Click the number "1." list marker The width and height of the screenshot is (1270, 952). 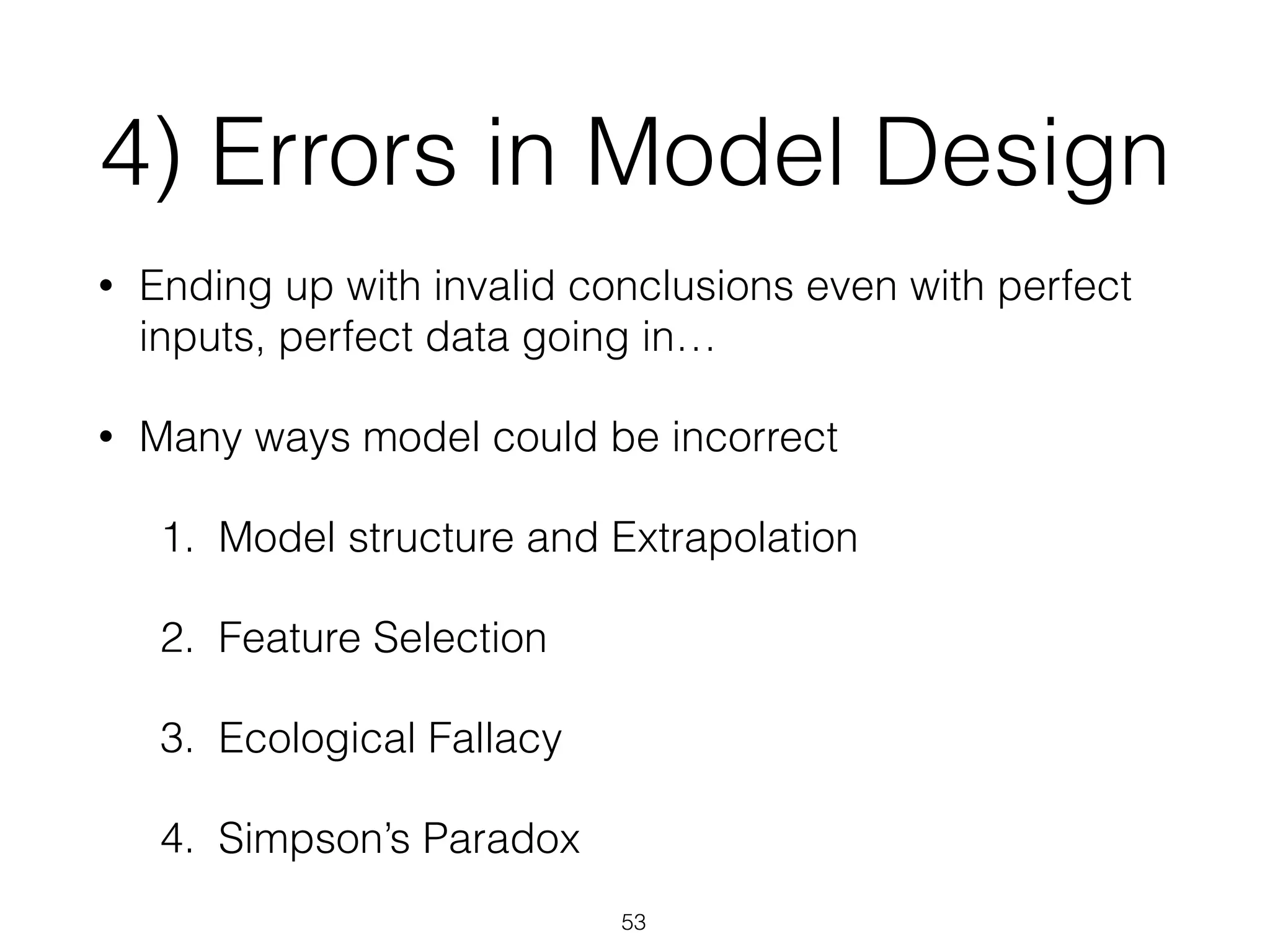(179, 538)
